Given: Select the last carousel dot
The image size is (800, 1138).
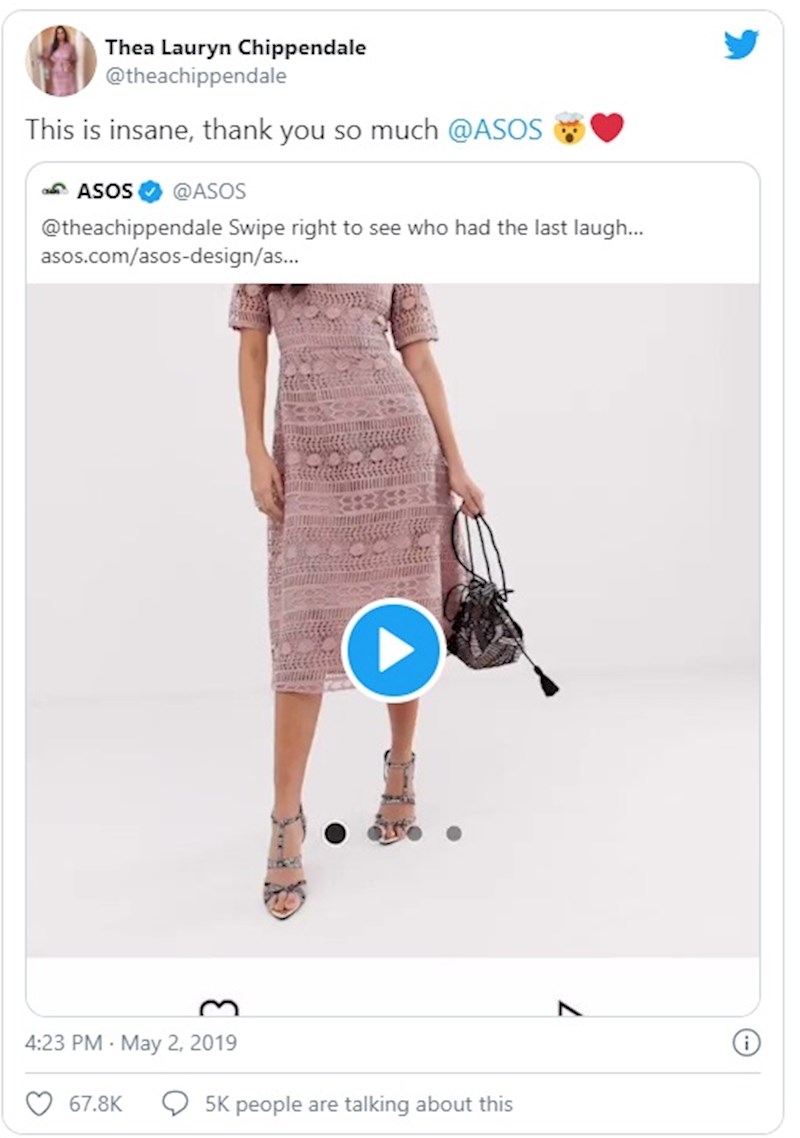Looking at the screenshot, I should [x=453, y=833].
